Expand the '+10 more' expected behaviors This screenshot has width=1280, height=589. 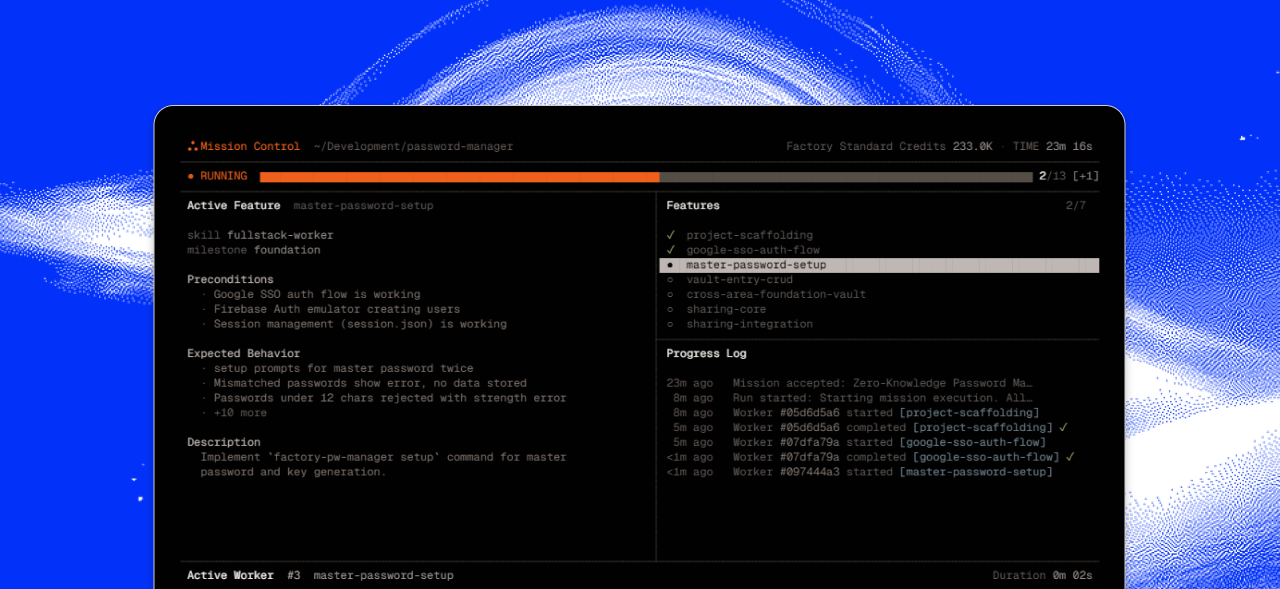click(x=240, y=413)
